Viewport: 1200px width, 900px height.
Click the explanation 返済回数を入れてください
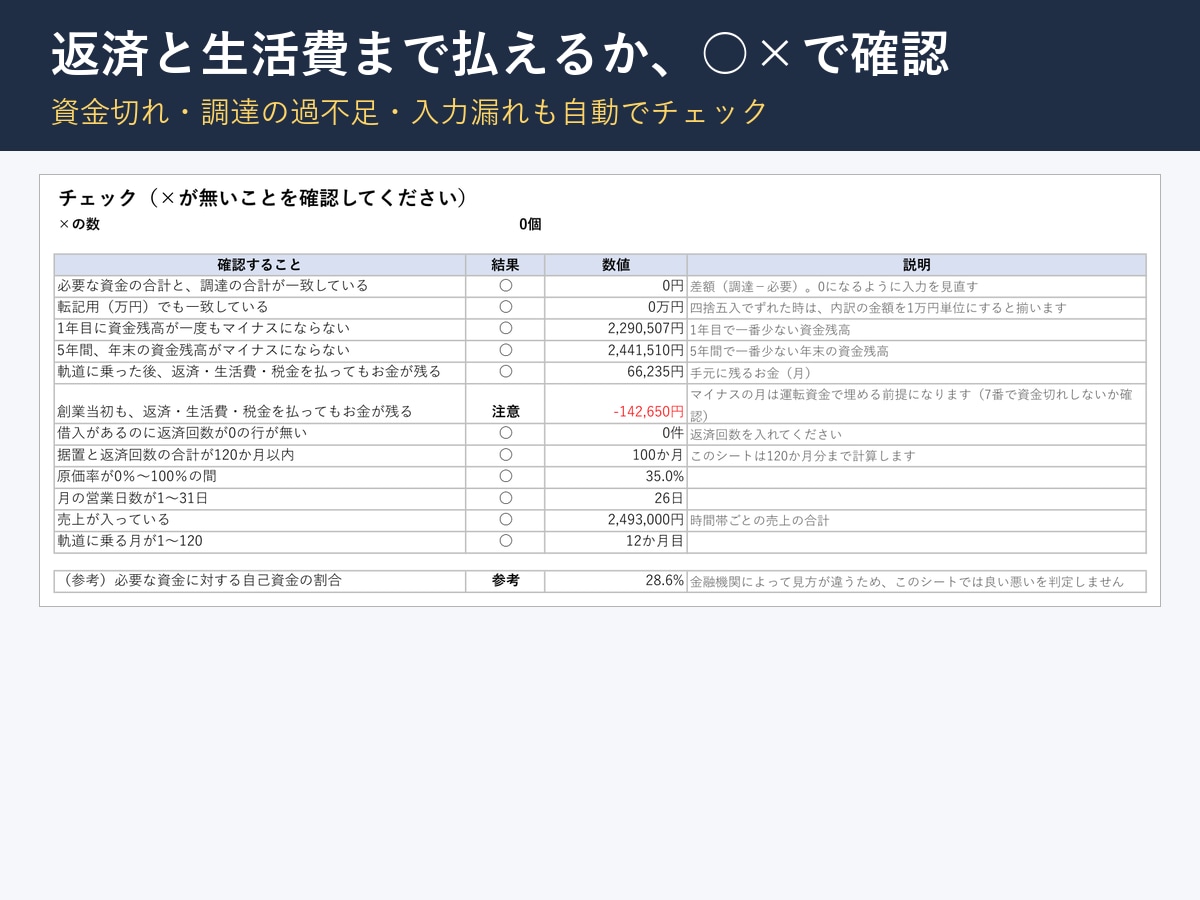pos(766,435)
